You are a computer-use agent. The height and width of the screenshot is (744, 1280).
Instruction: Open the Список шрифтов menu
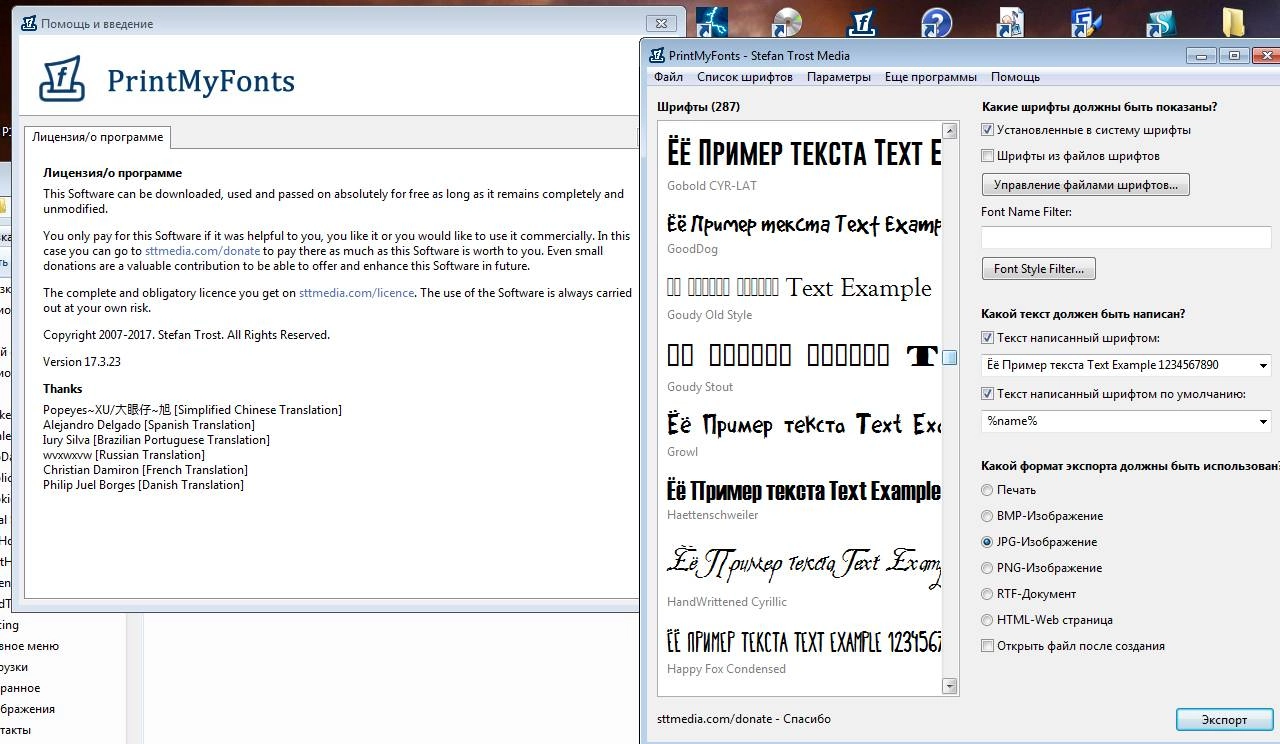745,77
